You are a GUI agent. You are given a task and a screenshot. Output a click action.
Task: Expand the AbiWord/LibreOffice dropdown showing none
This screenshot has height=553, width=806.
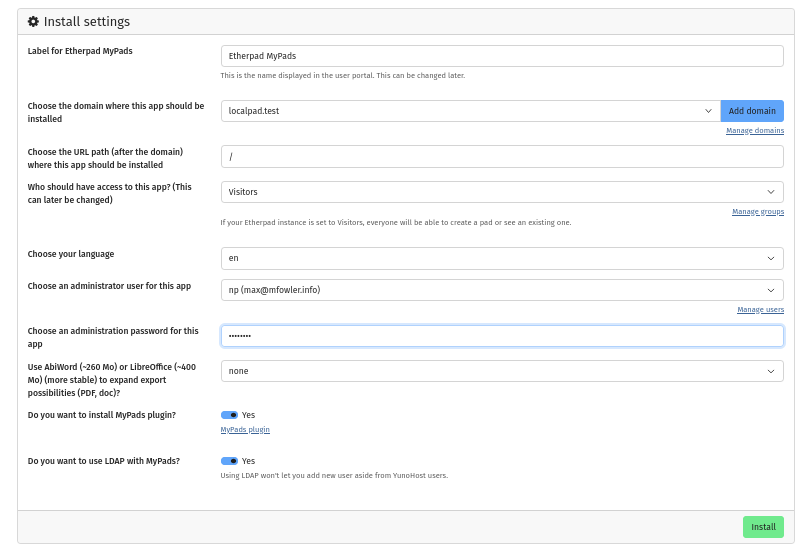coord(502,371)
